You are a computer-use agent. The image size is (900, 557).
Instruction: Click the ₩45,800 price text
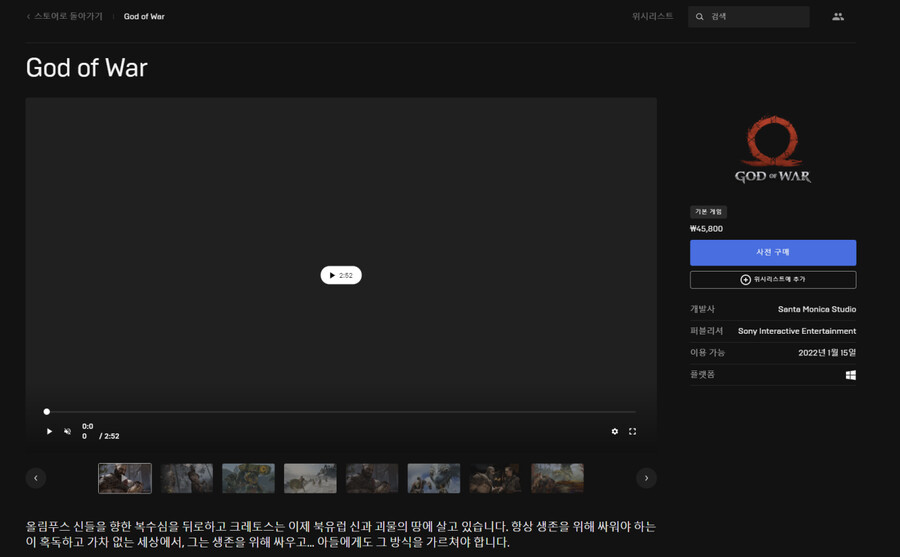pos(707,229)
